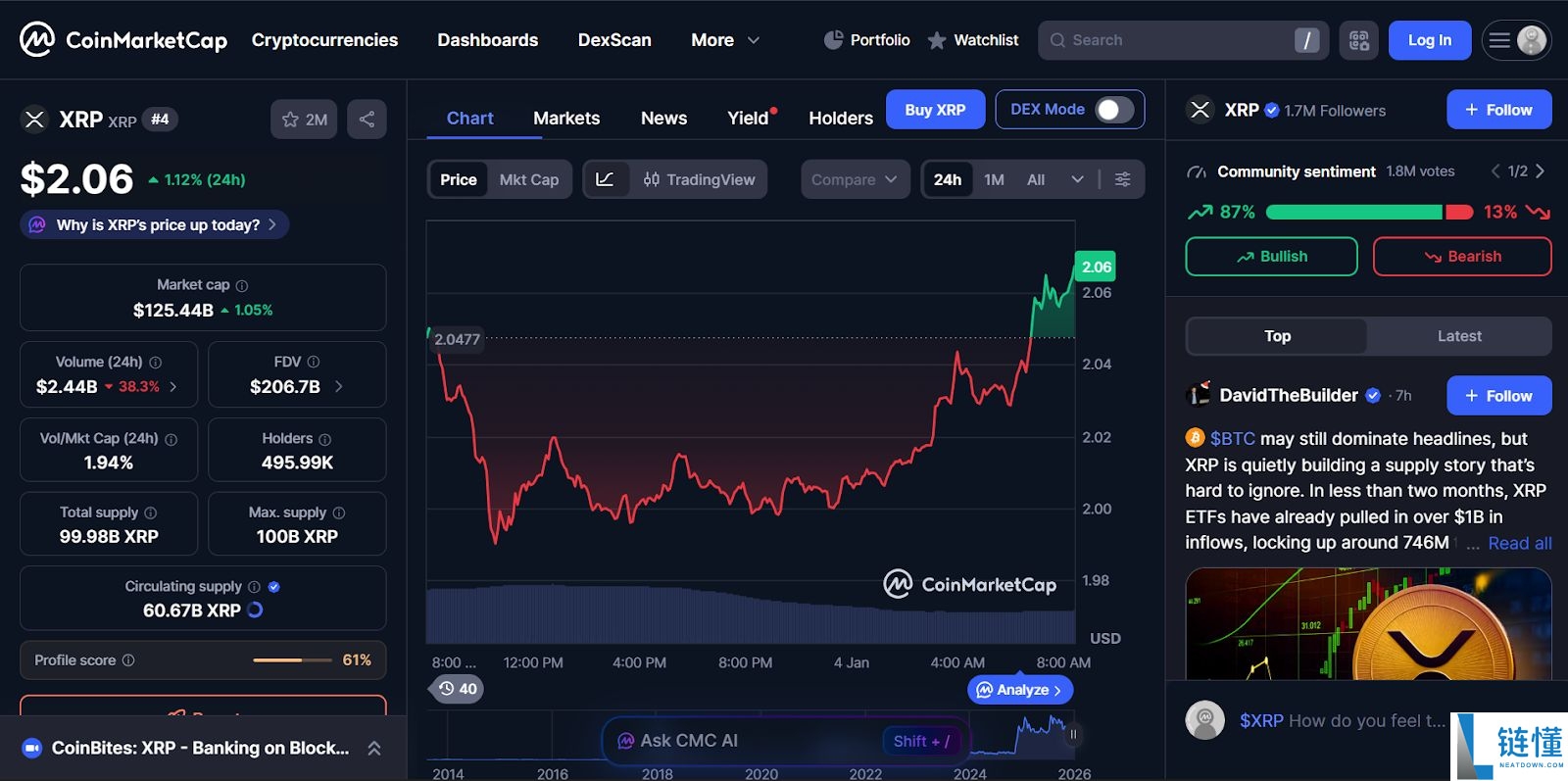
Task: Click the Profile score info icon
Action: coord(128,660)
